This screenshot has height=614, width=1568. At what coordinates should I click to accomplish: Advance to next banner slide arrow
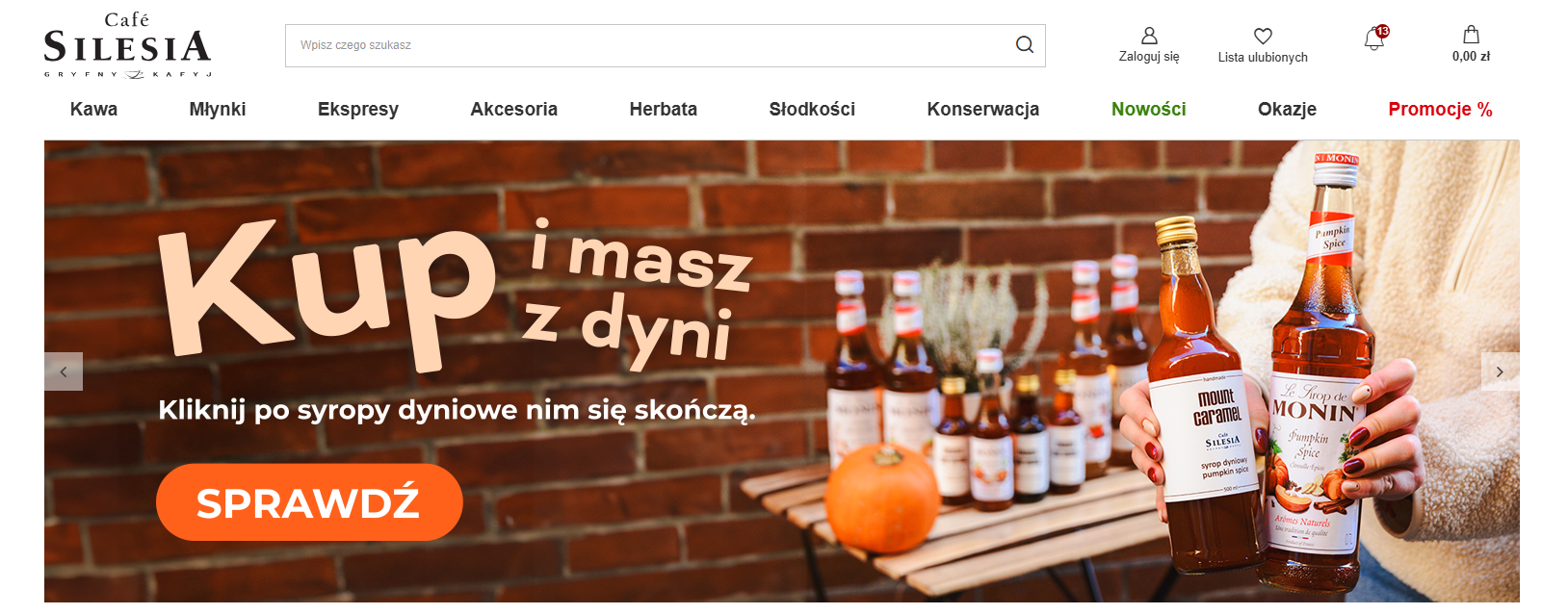[1499, 371]
